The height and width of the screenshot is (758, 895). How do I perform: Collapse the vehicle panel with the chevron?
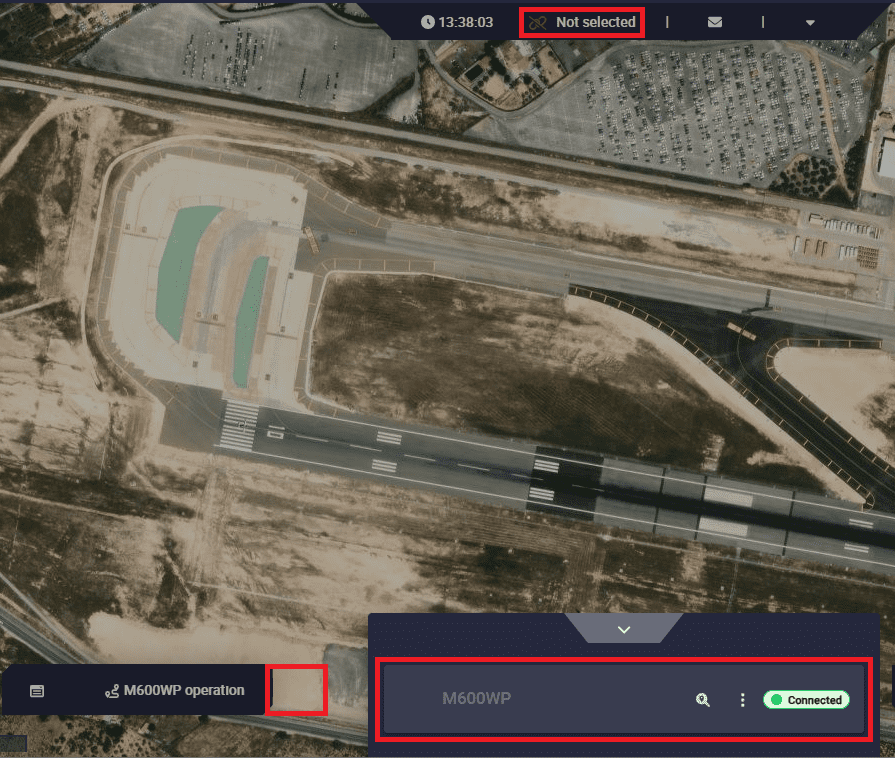(x=624, y=629)
